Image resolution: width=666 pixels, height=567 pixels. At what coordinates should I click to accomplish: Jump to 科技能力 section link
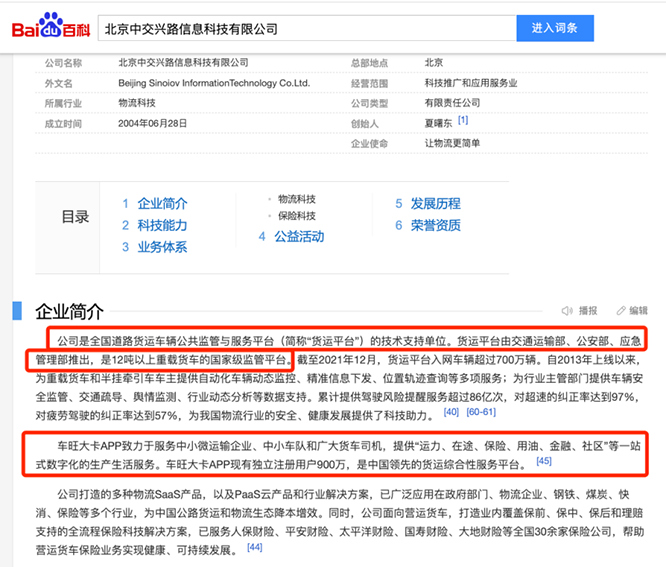(x=162, y=225)
